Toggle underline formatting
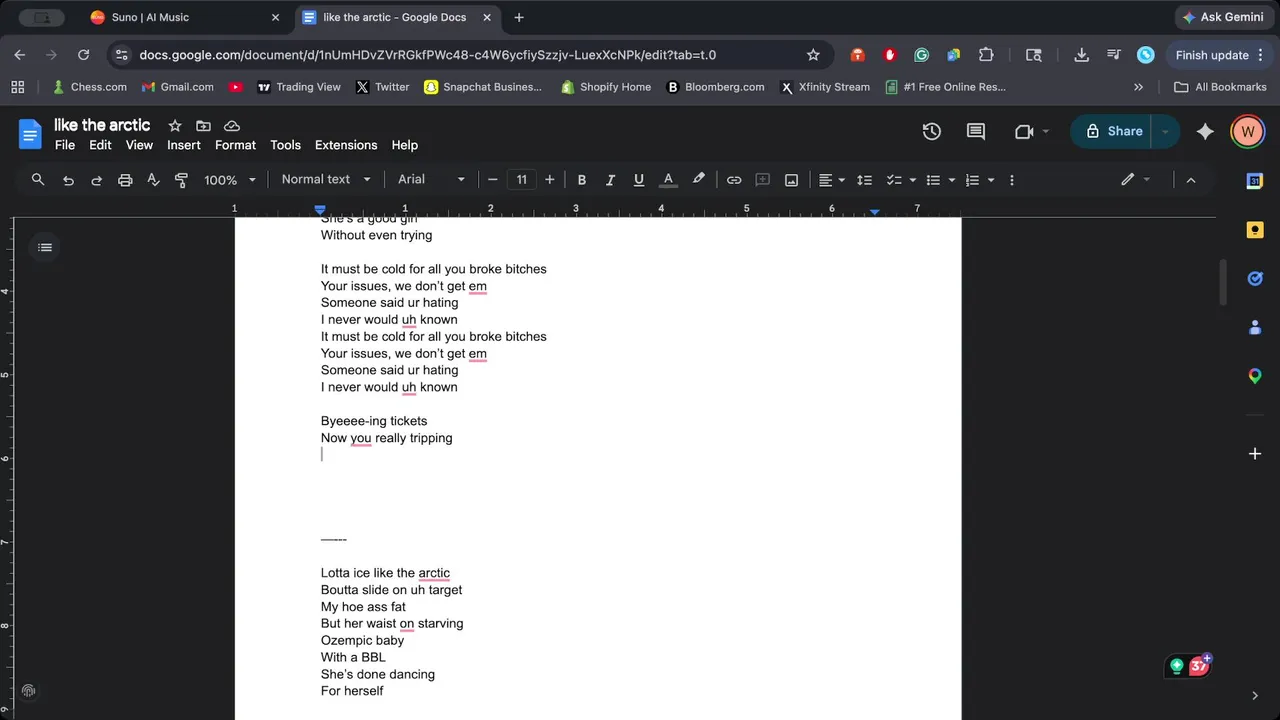 [638, 180]
